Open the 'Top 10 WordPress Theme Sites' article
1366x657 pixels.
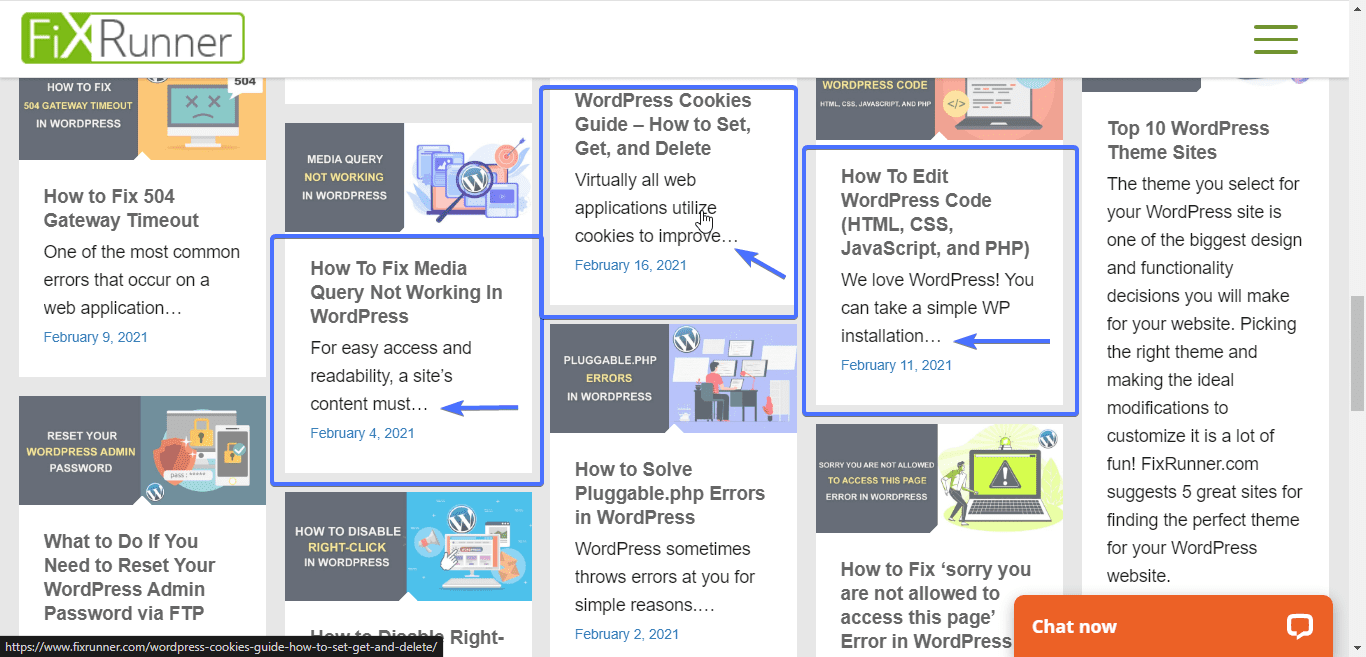[x=1188, y=140]
